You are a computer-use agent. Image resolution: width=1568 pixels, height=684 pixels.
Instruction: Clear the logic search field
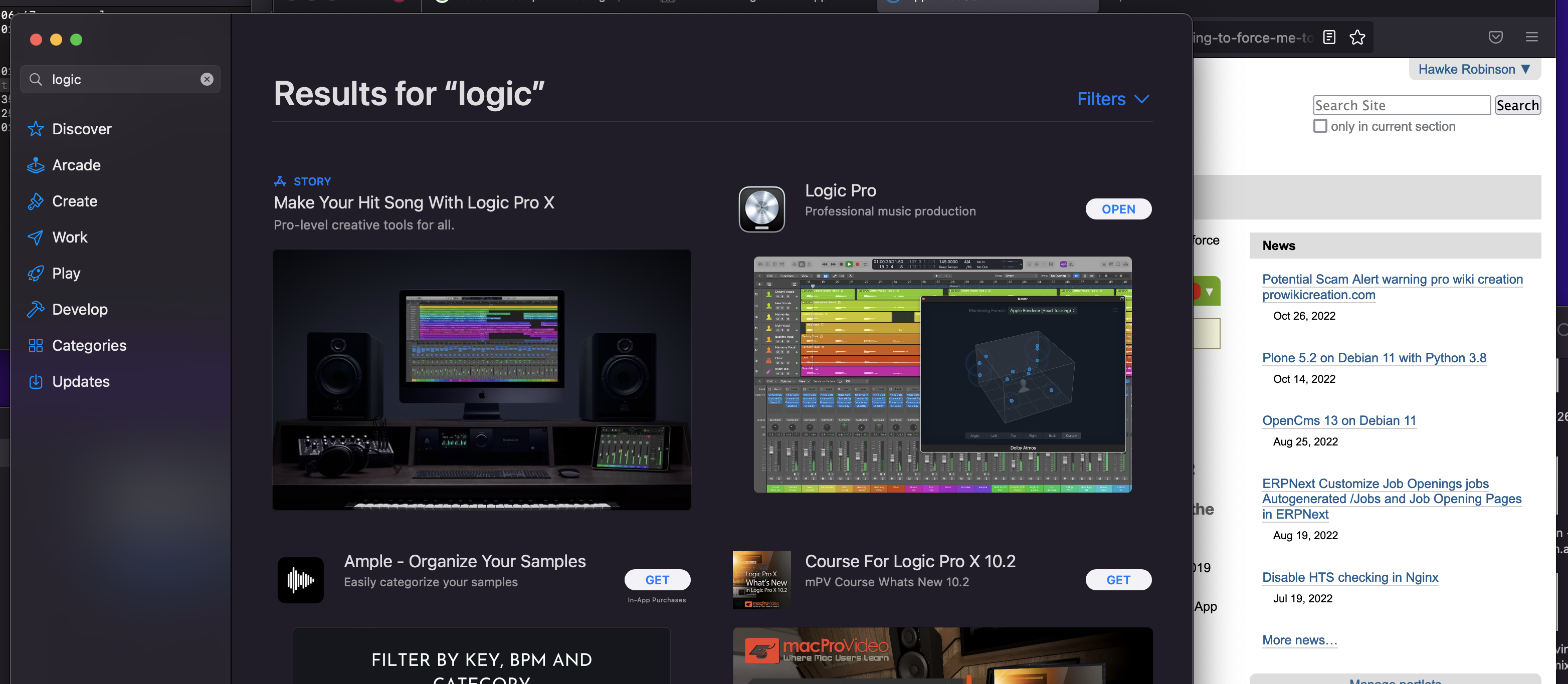pos(207,79)
